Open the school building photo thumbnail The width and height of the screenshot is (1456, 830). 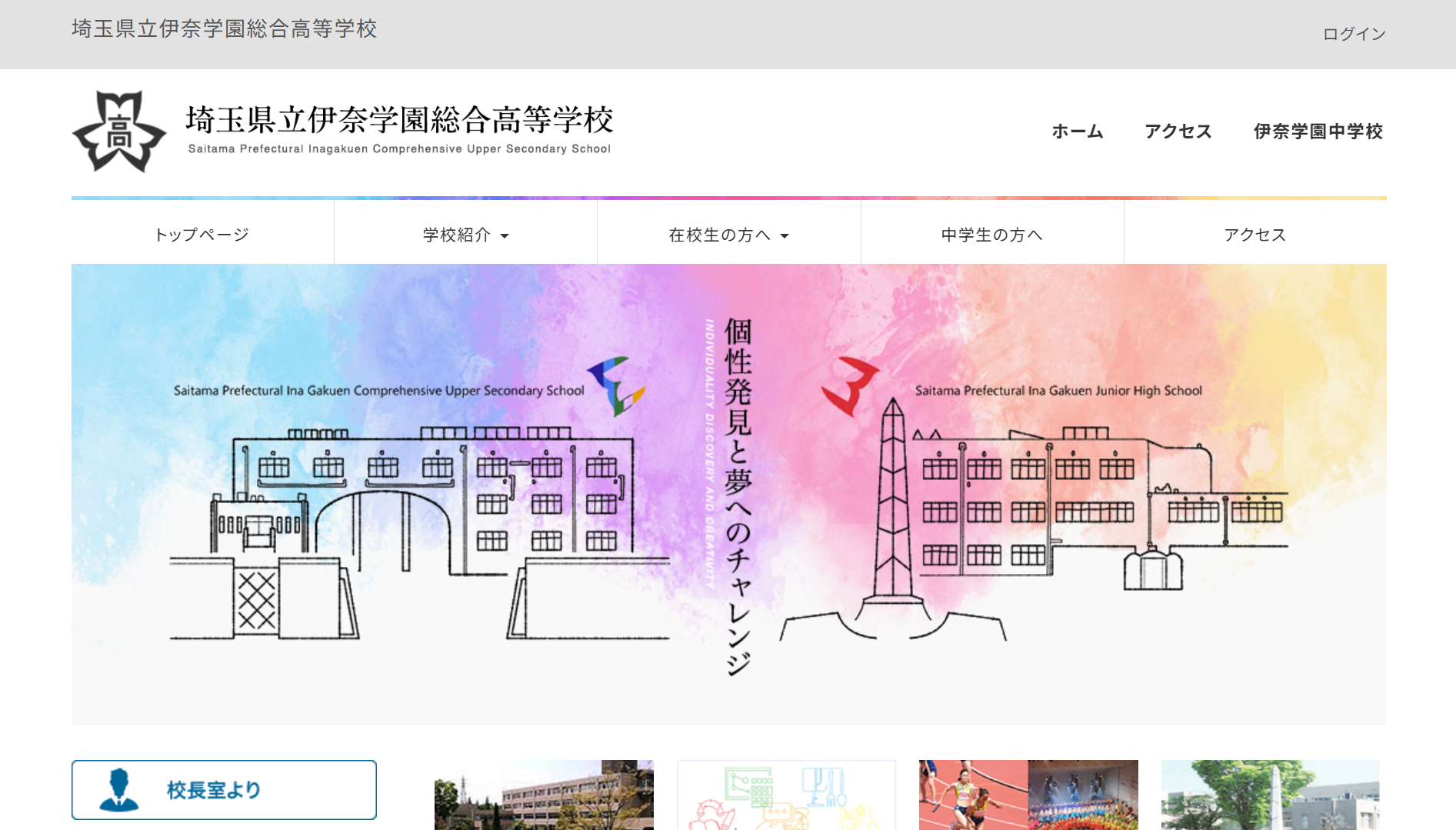(x=544, y=795)
